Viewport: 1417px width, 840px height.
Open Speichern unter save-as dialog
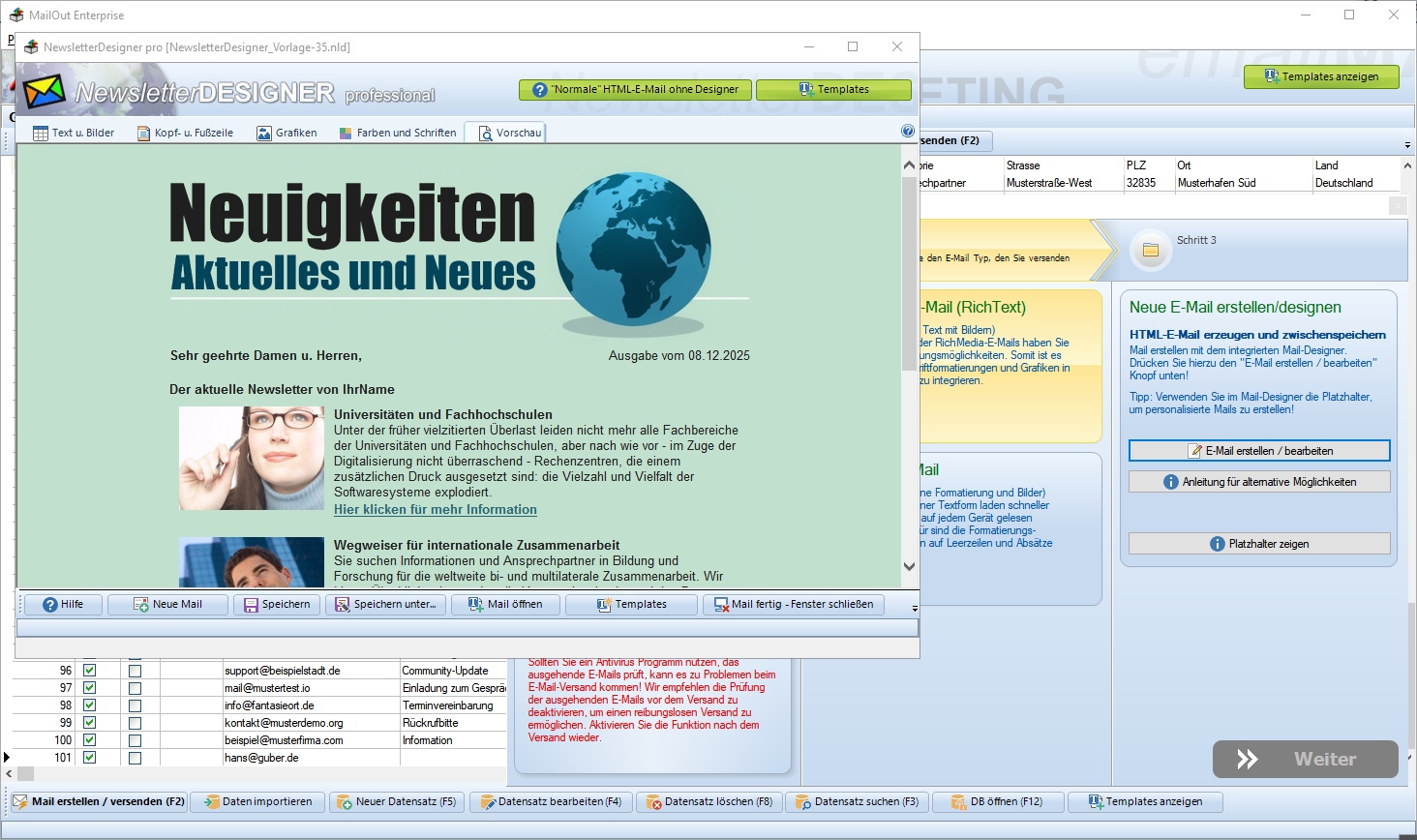click(385, 604)
